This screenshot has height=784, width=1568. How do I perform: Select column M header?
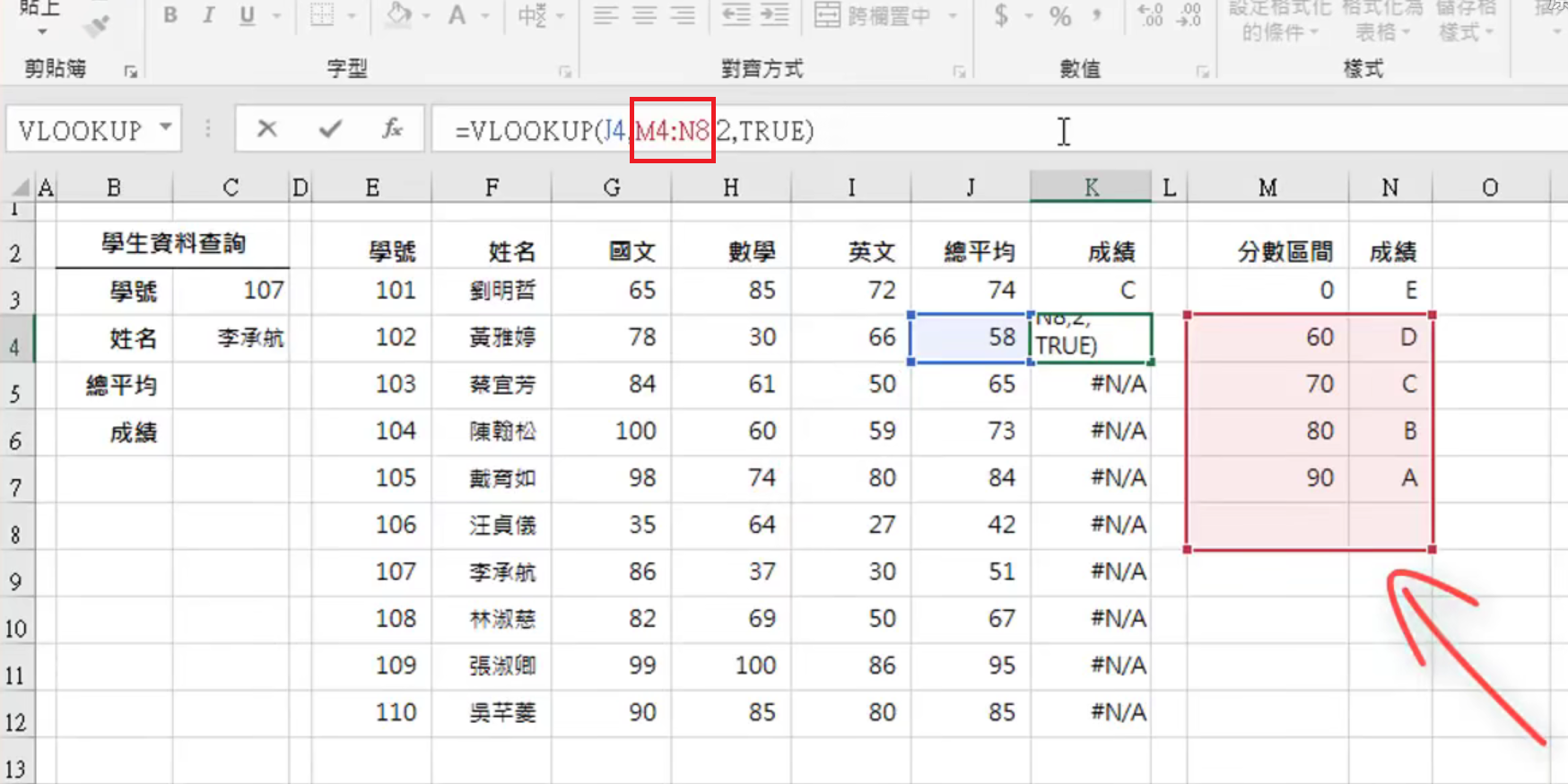click(1267, 187)
